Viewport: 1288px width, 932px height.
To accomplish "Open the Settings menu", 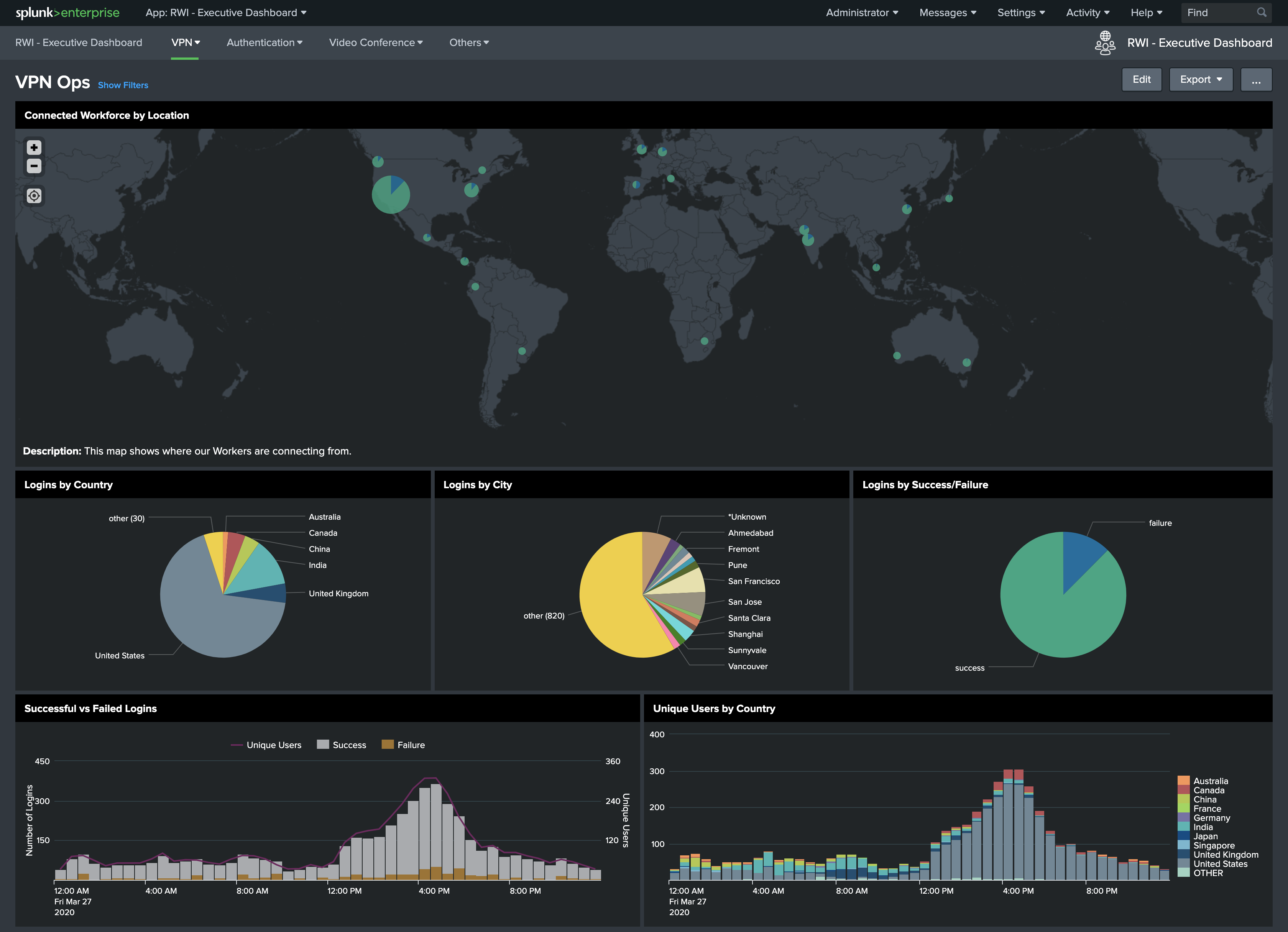I will pos(1020,13).
